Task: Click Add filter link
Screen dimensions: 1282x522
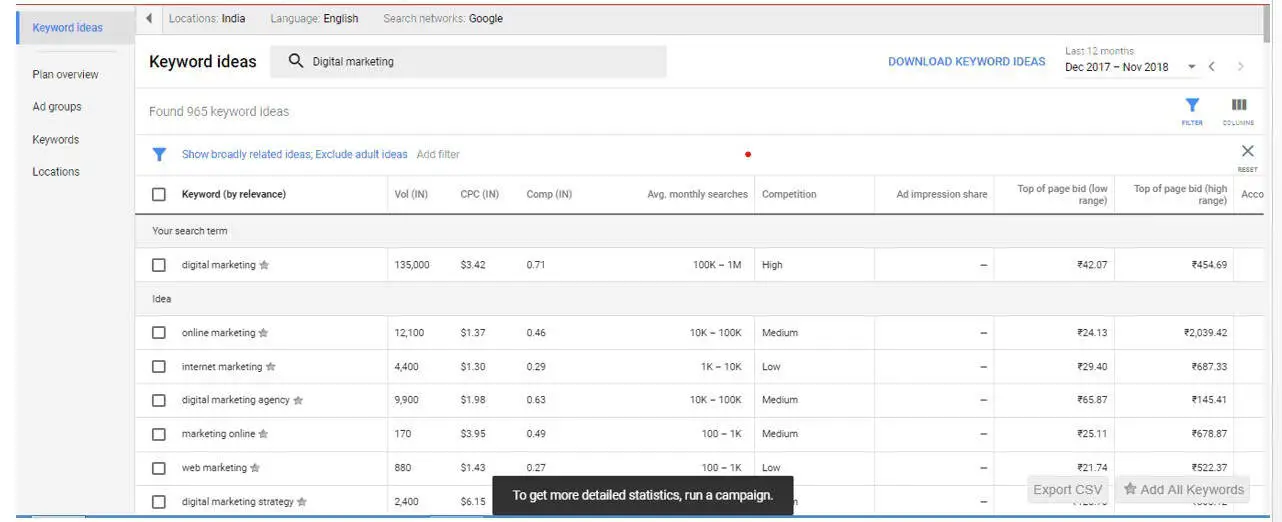Action: [438, 155]
